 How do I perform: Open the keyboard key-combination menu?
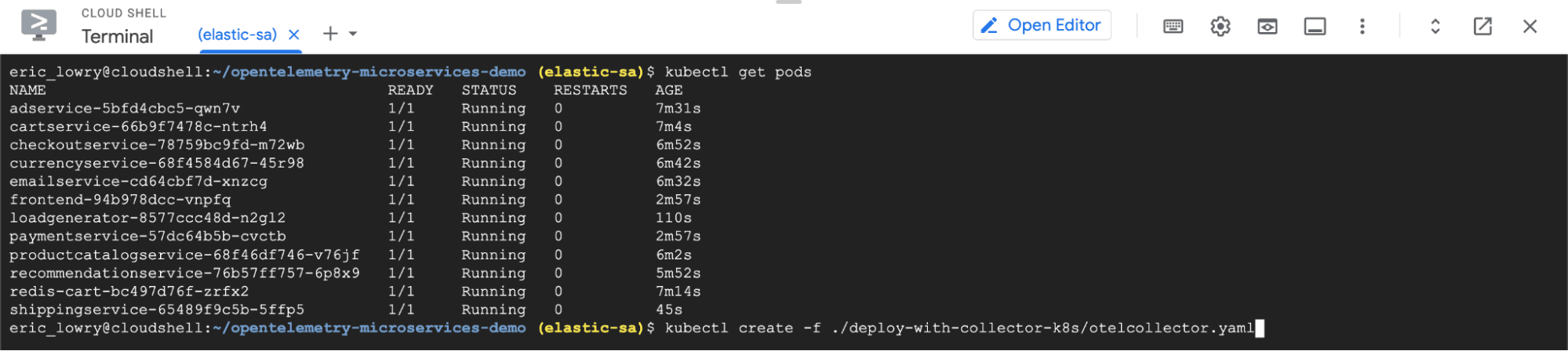(x=1173, y=27)
